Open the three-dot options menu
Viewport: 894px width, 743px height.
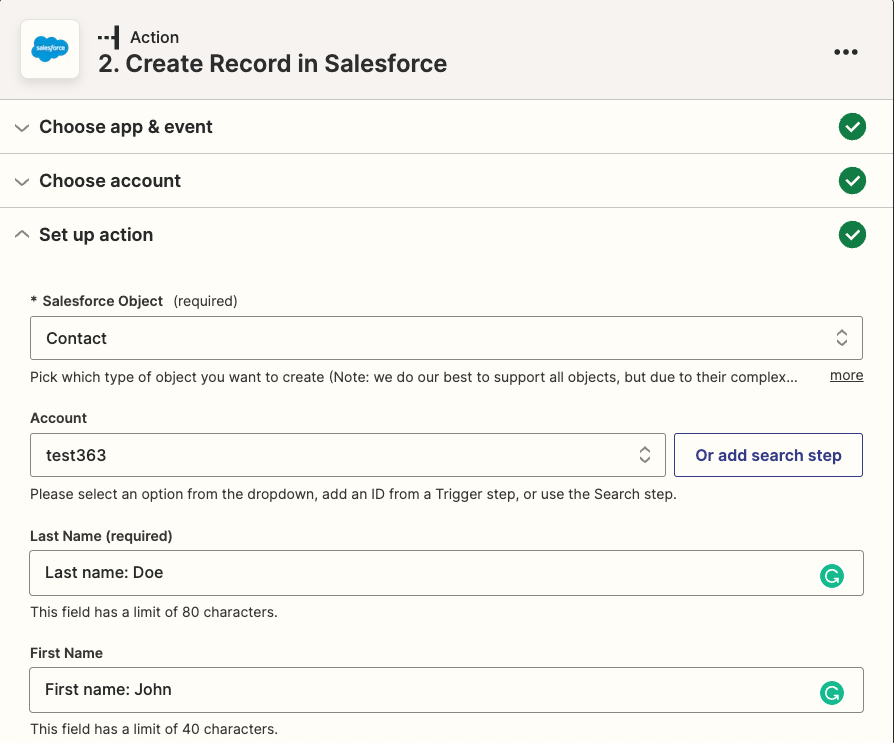(x=846, y=52)
